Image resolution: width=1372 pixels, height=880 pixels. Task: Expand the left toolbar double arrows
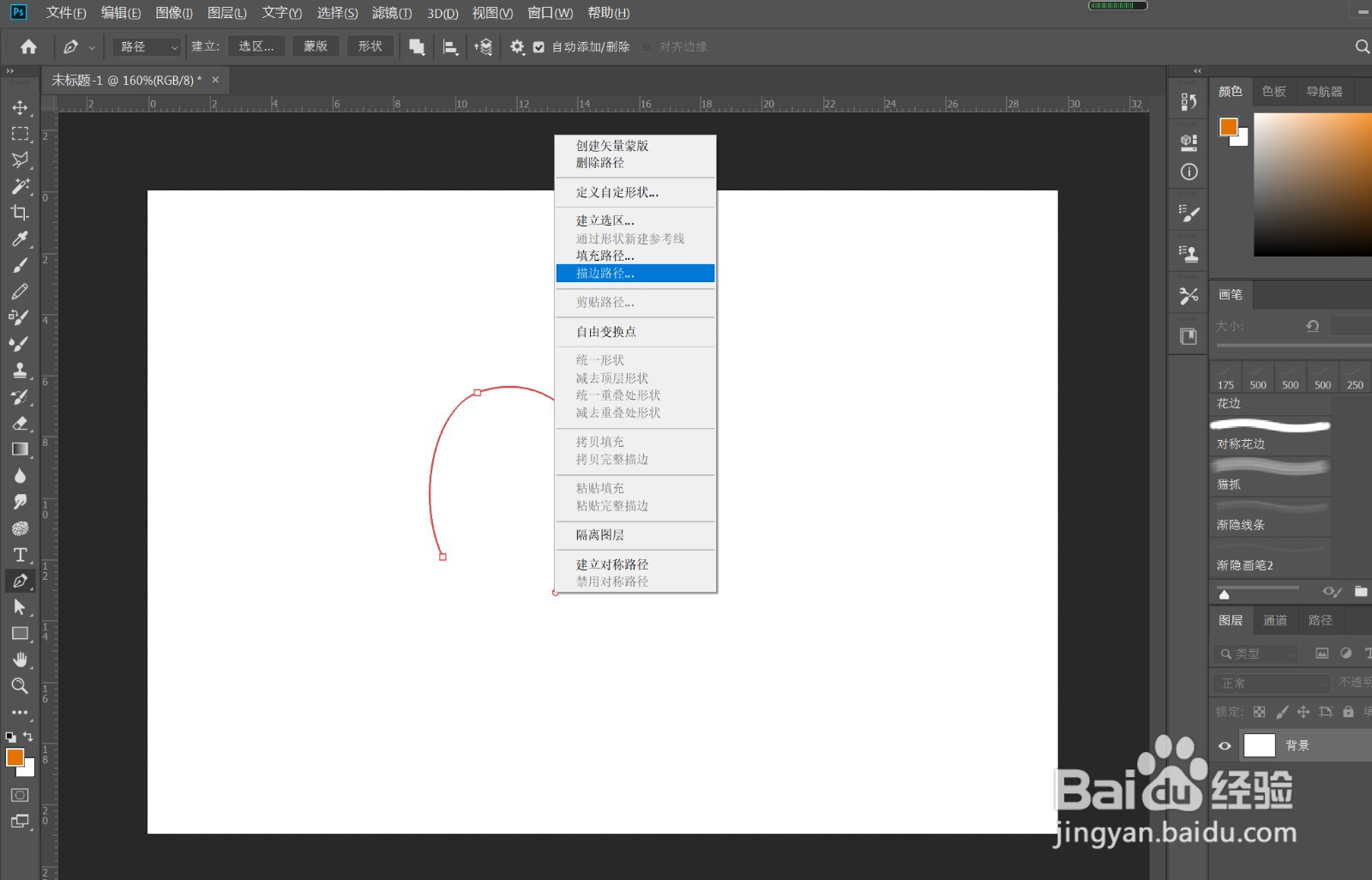pyautogui.click(x=9, y=71)
